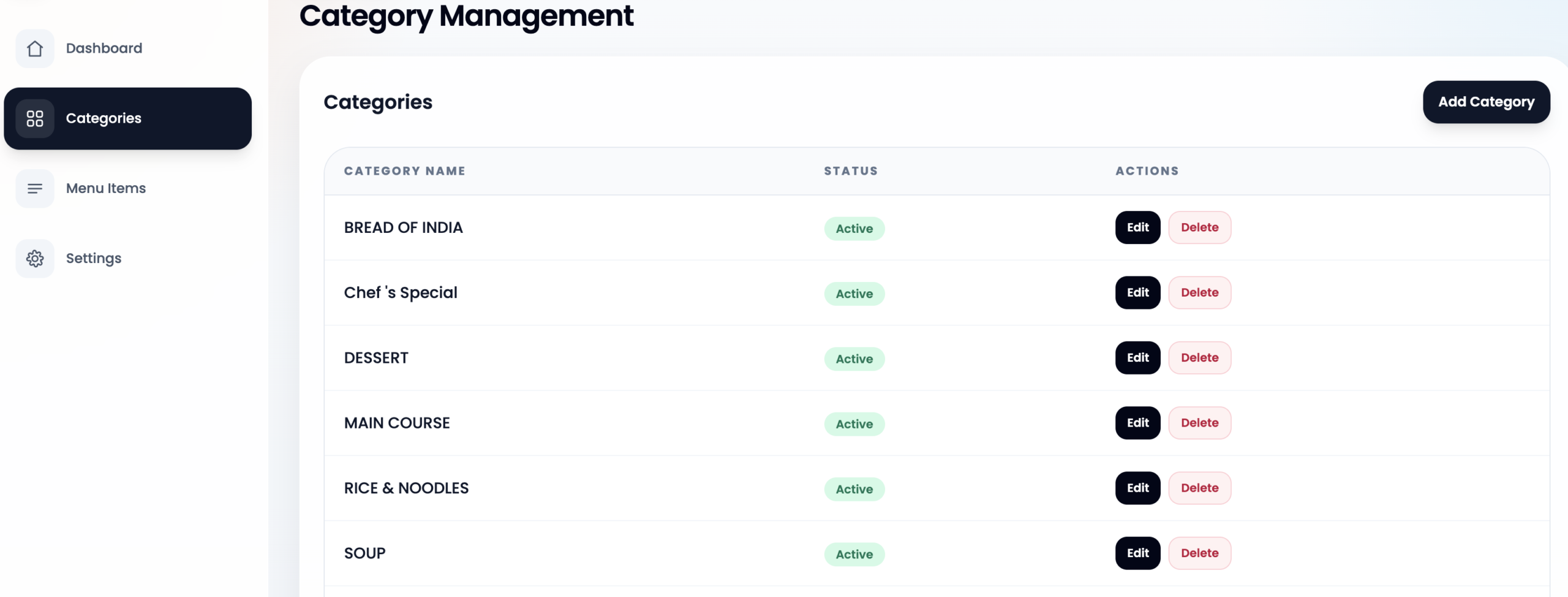Click the Categories grid icon
Screen dimensions: 1568x597
pos(35,118)
